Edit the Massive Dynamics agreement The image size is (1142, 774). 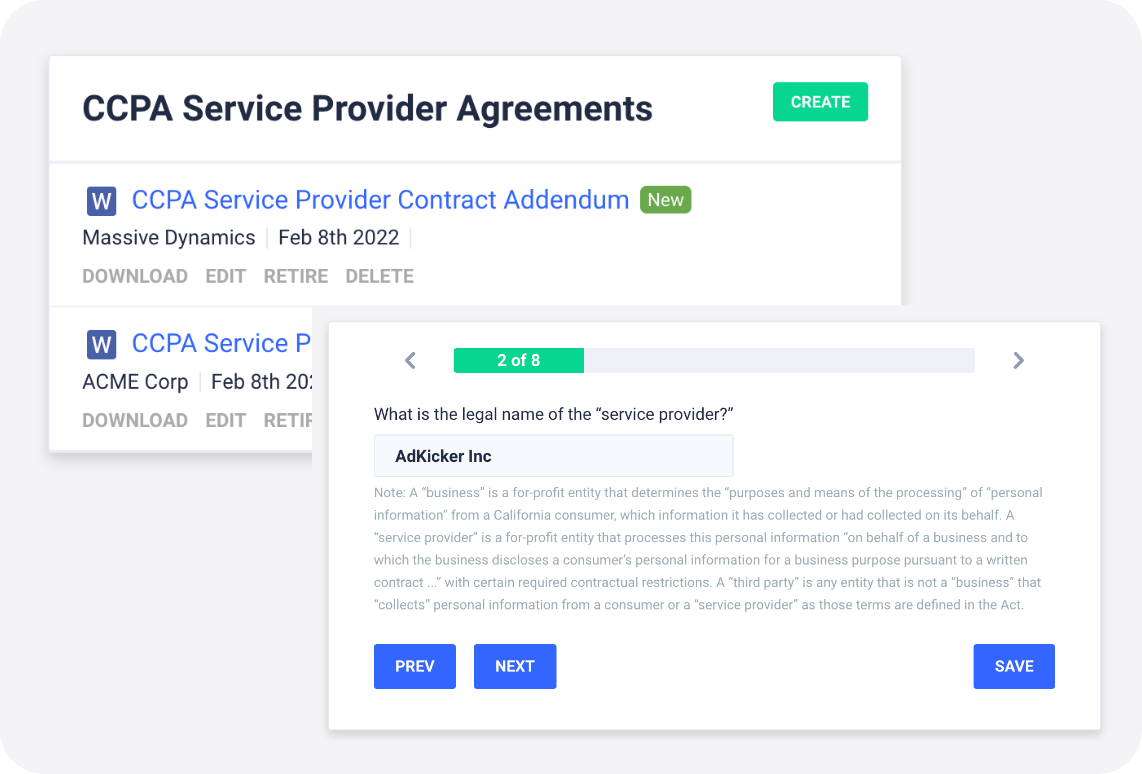226,276
